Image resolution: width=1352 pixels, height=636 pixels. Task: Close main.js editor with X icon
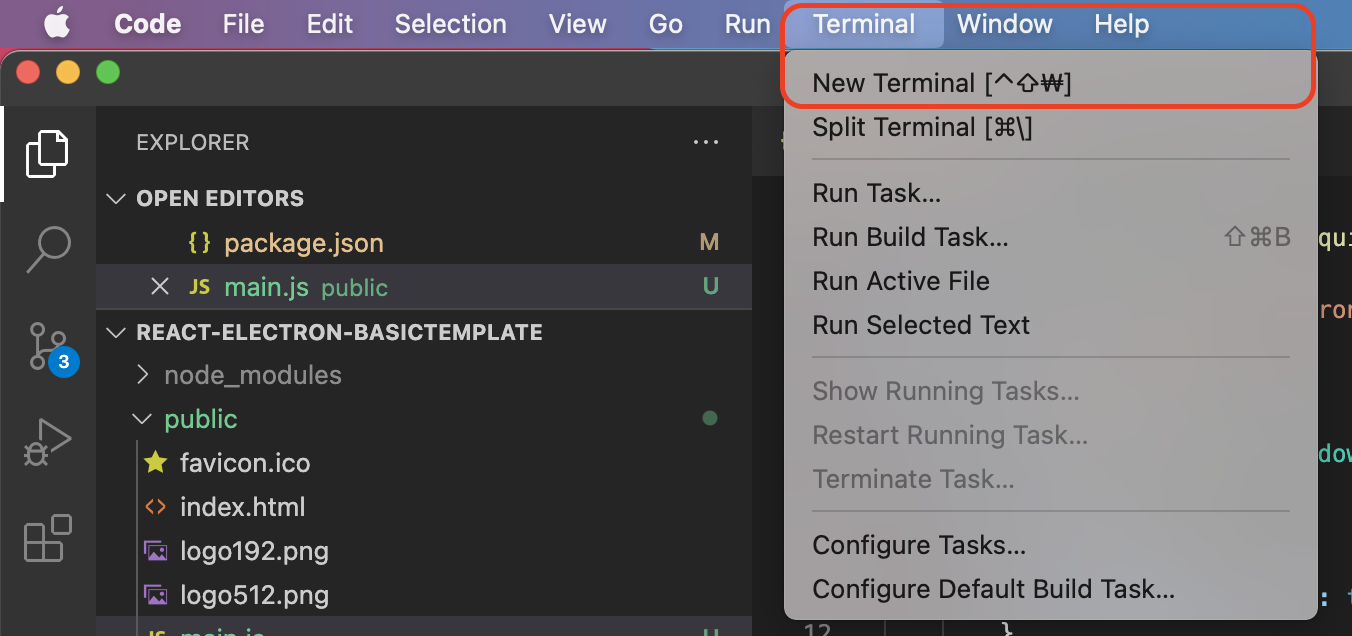159,287
